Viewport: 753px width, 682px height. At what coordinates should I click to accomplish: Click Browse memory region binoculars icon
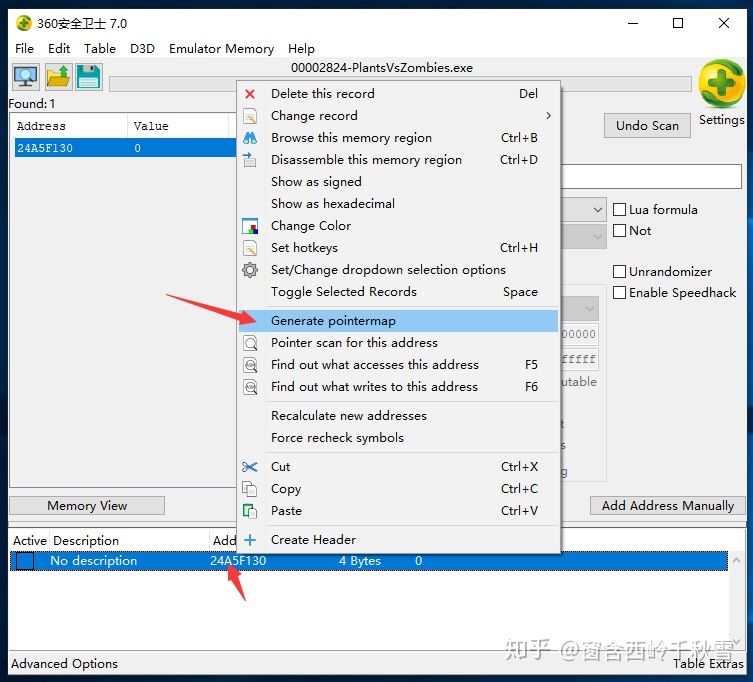pyautogui.click(x=250, y=138)
